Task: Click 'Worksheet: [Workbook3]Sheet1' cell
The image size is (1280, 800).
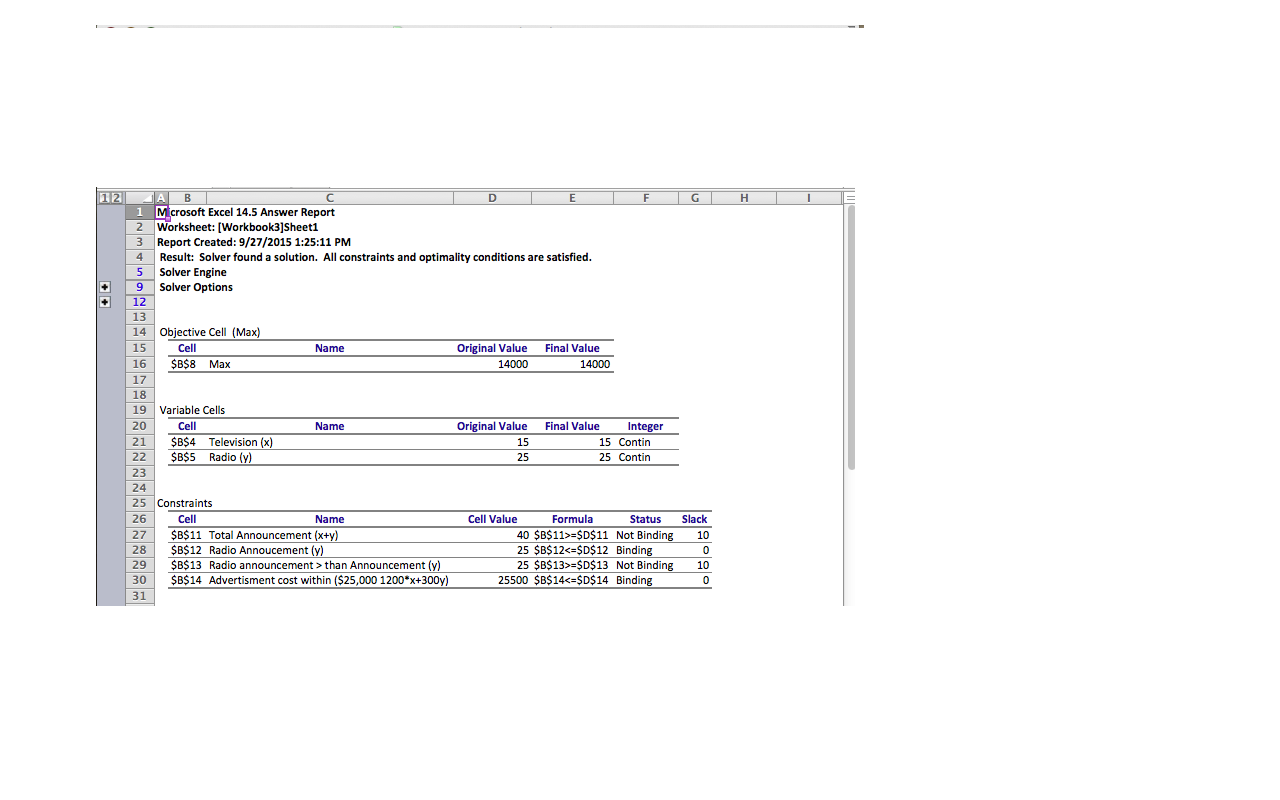Action: click(x=237, y=227)
